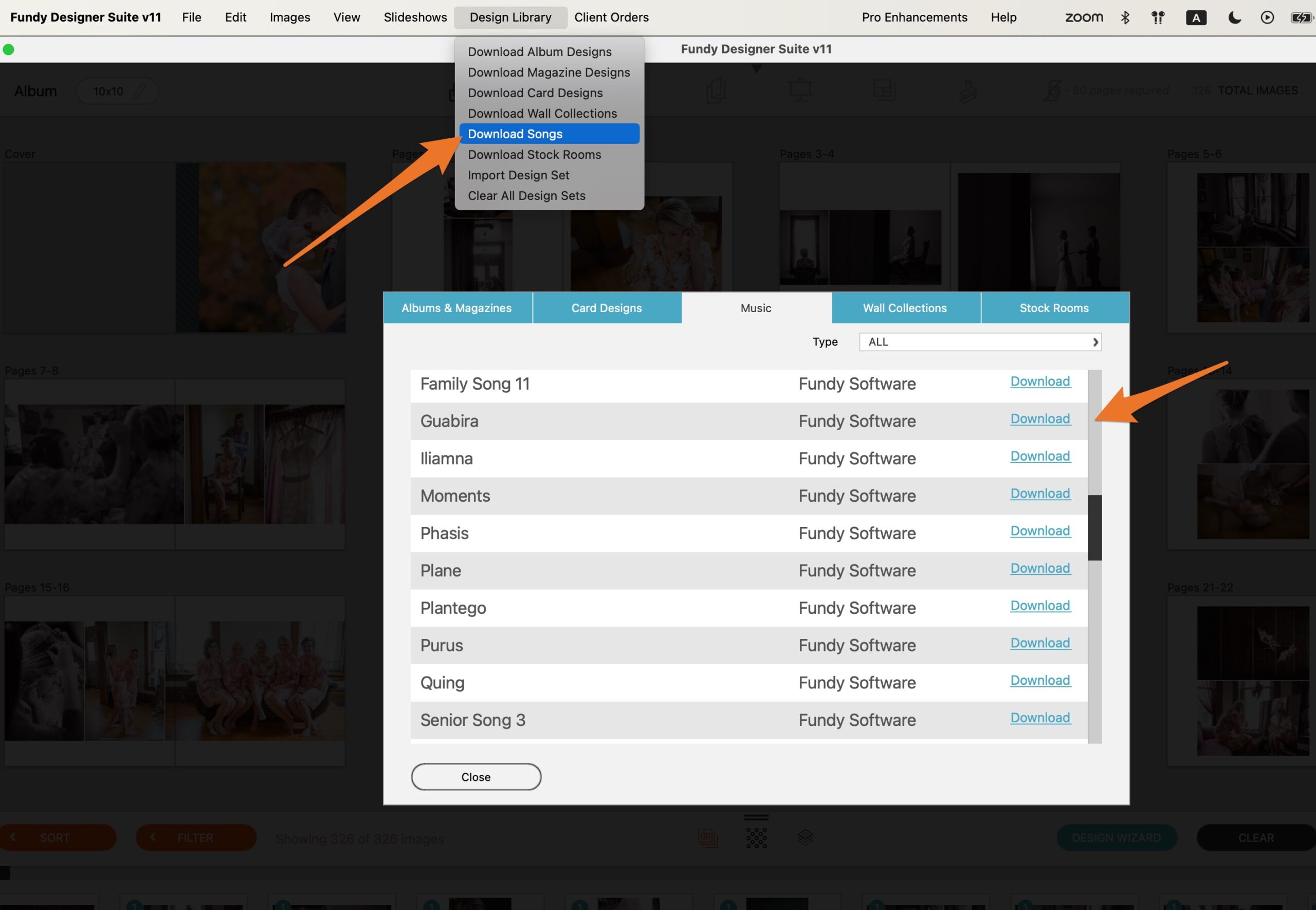The width and height of the screenshot is (1316, 910).
Task: Click the stacked images icon in bottom bar
Action: tap(707, 837)
